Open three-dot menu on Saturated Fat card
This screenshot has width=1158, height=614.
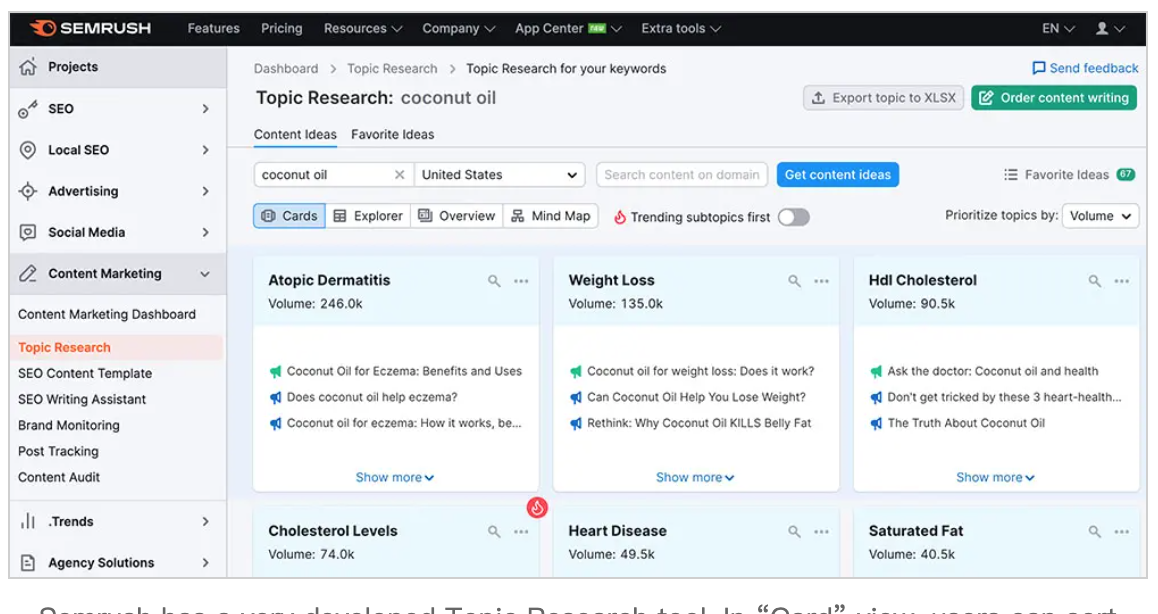1122,531
